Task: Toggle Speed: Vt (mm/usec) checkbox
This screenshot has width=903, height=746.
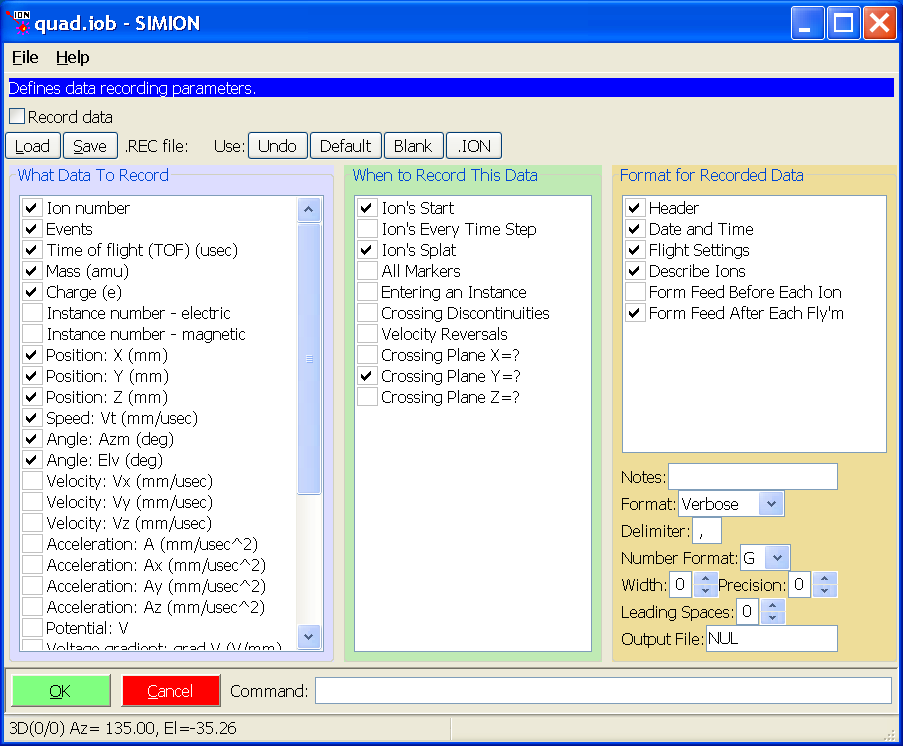Action: [x=32, y=418]
